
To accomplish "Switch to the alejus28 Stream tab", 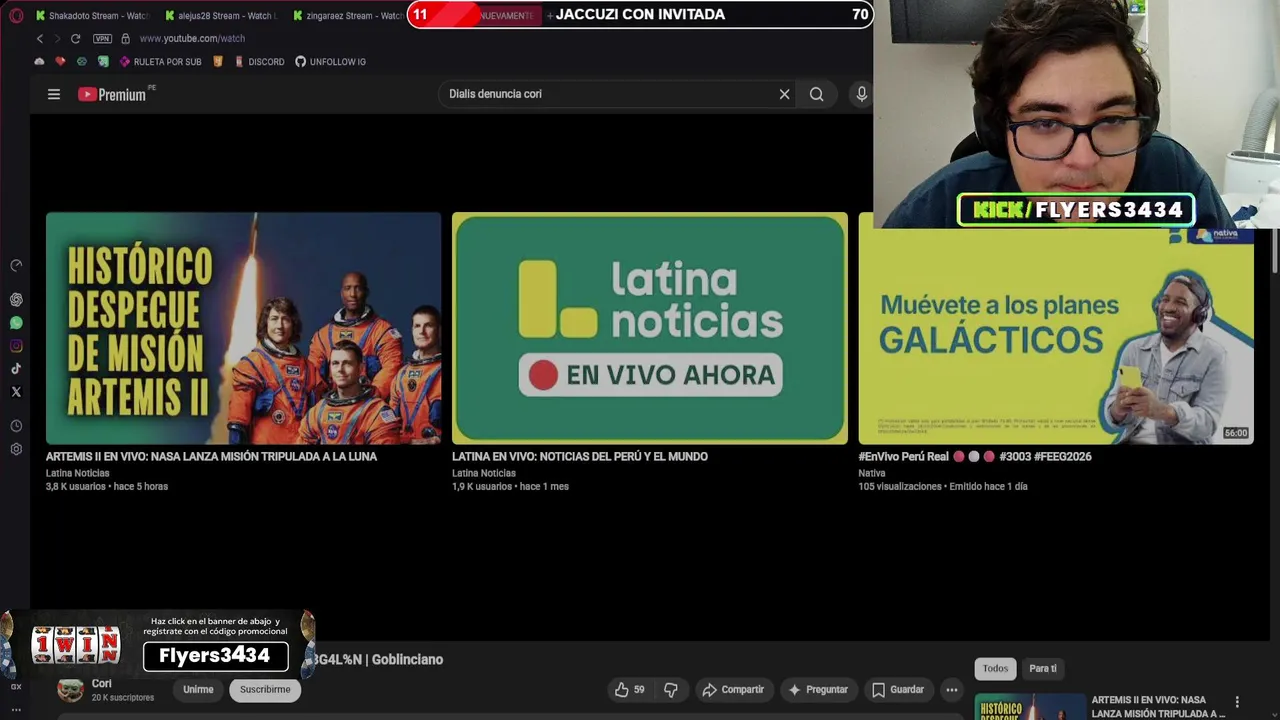I will coord(219,15).
